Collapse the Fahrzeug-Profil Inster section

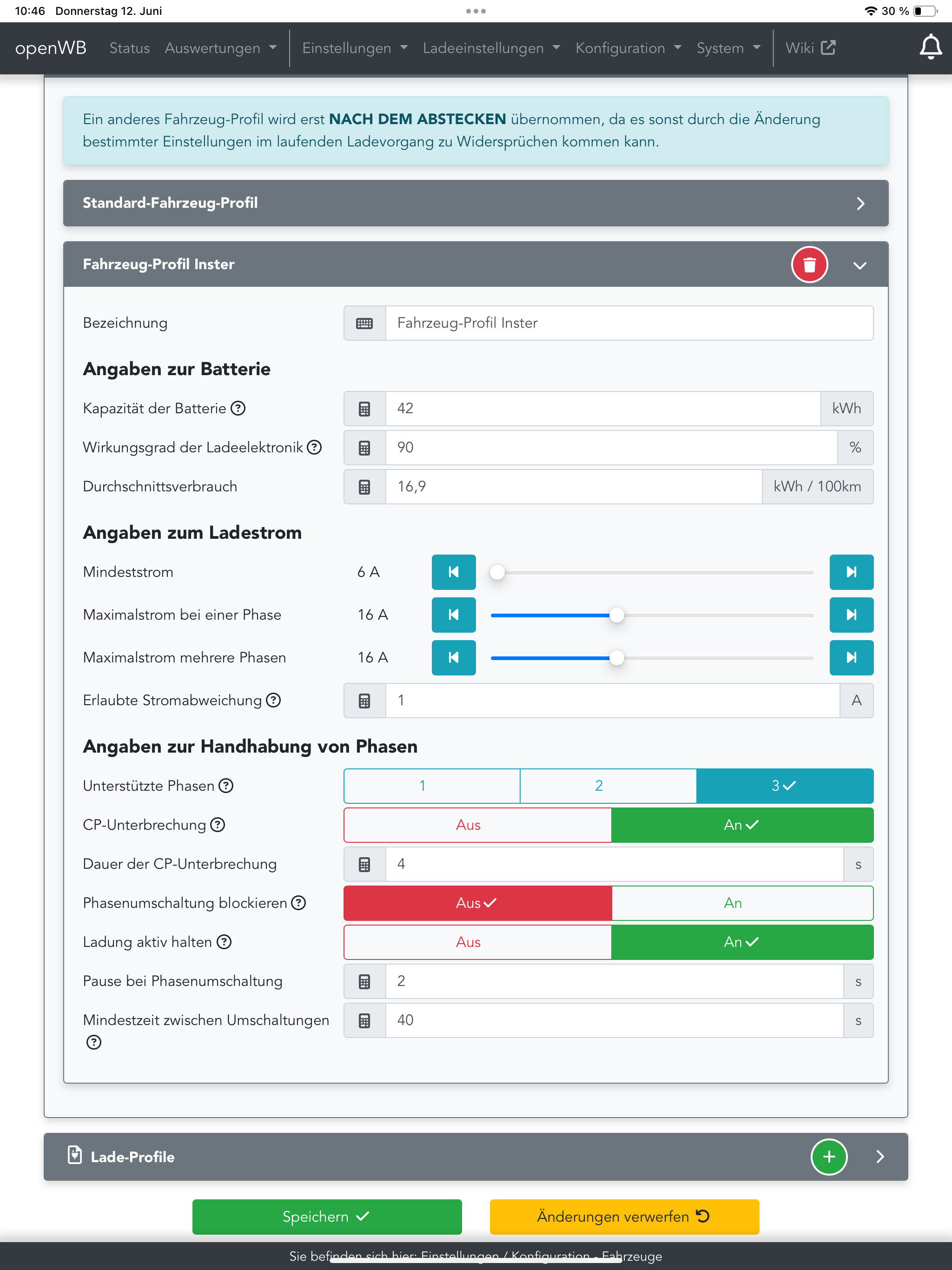(859, 265)
